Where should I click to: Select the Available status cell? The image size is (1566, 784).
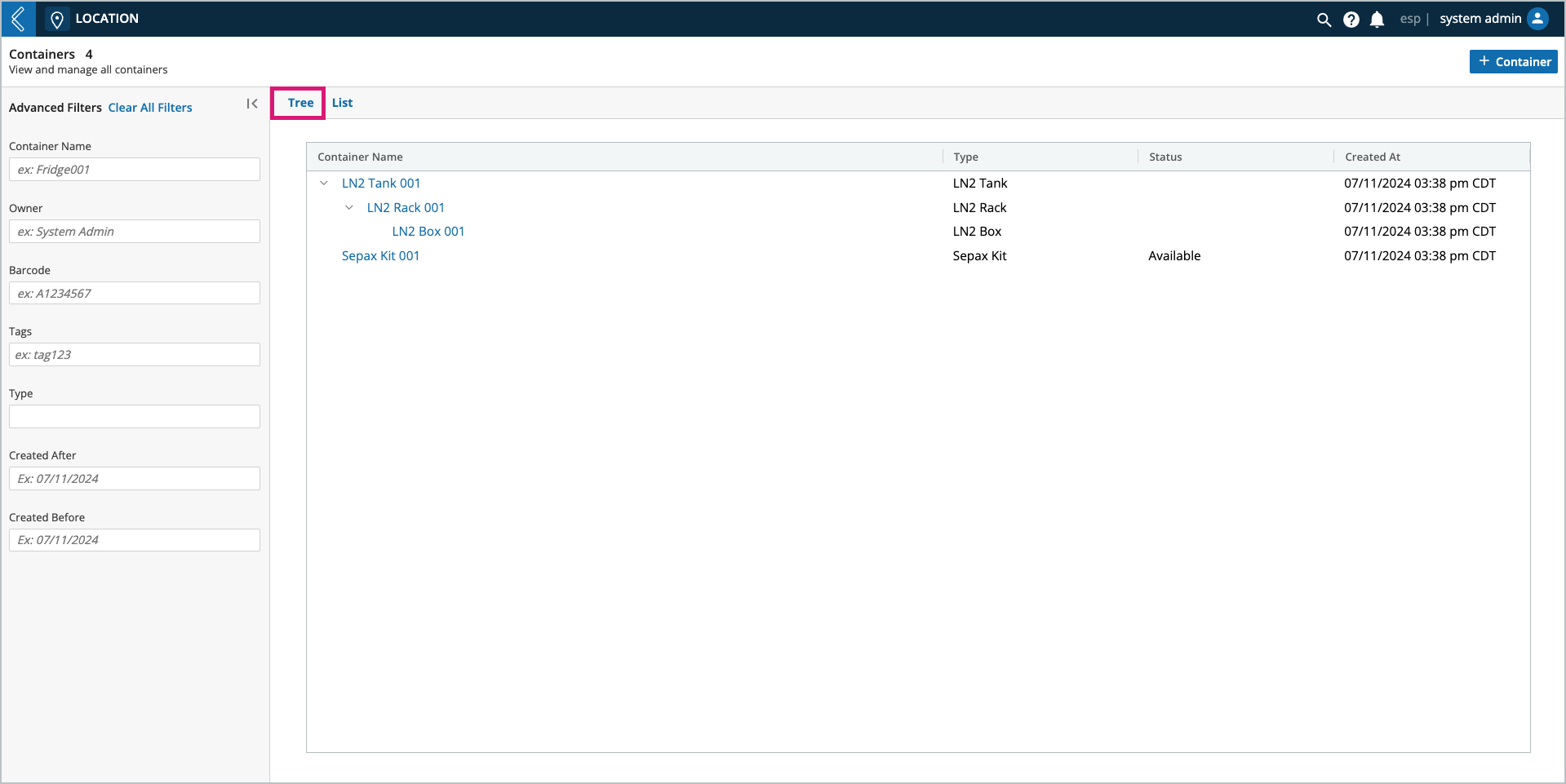(x=1174, y=256)
